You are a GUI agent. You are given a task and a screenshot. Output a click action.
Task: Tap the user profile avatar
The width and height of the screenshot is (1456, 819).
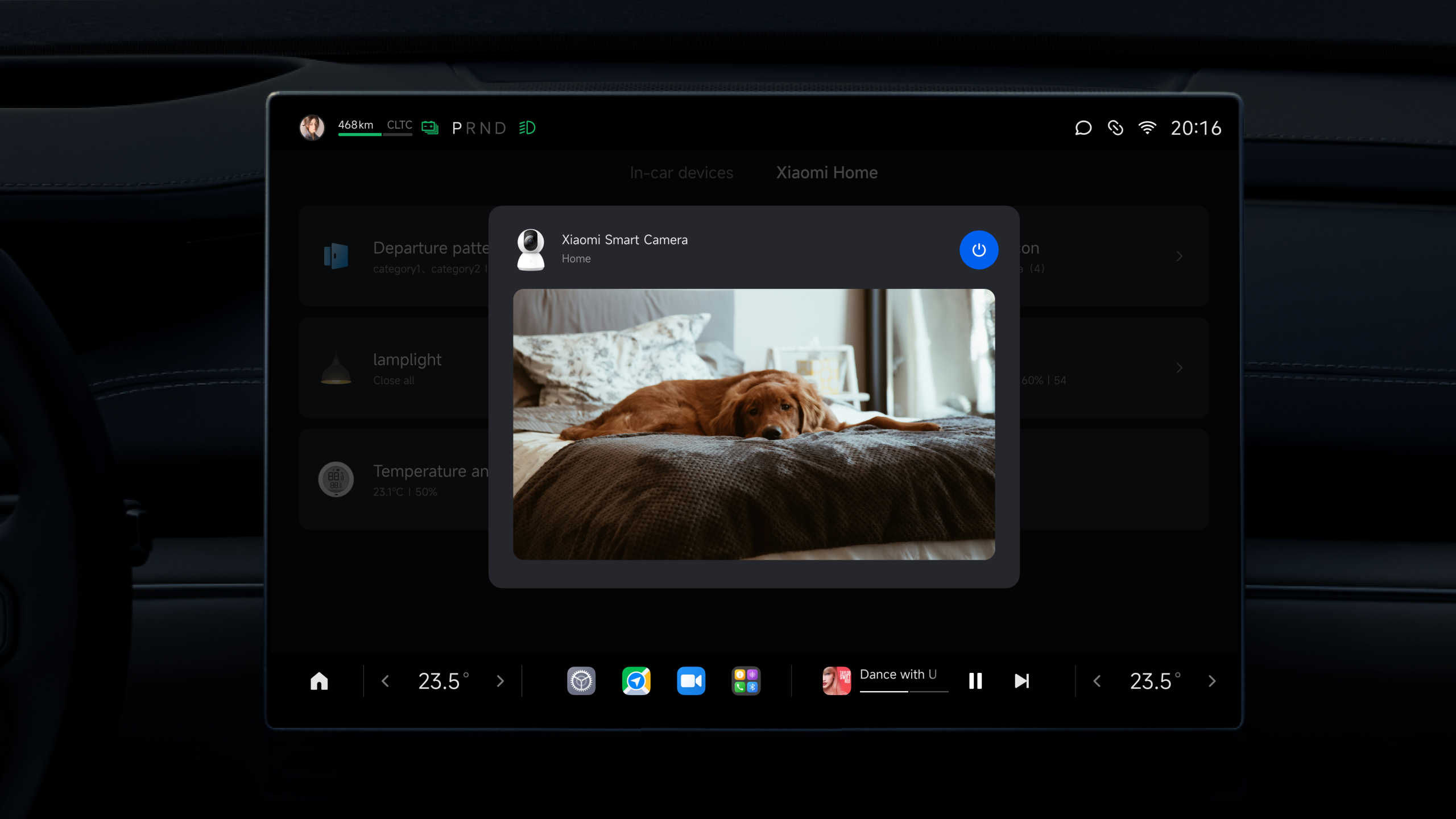[x=312, y=127]
